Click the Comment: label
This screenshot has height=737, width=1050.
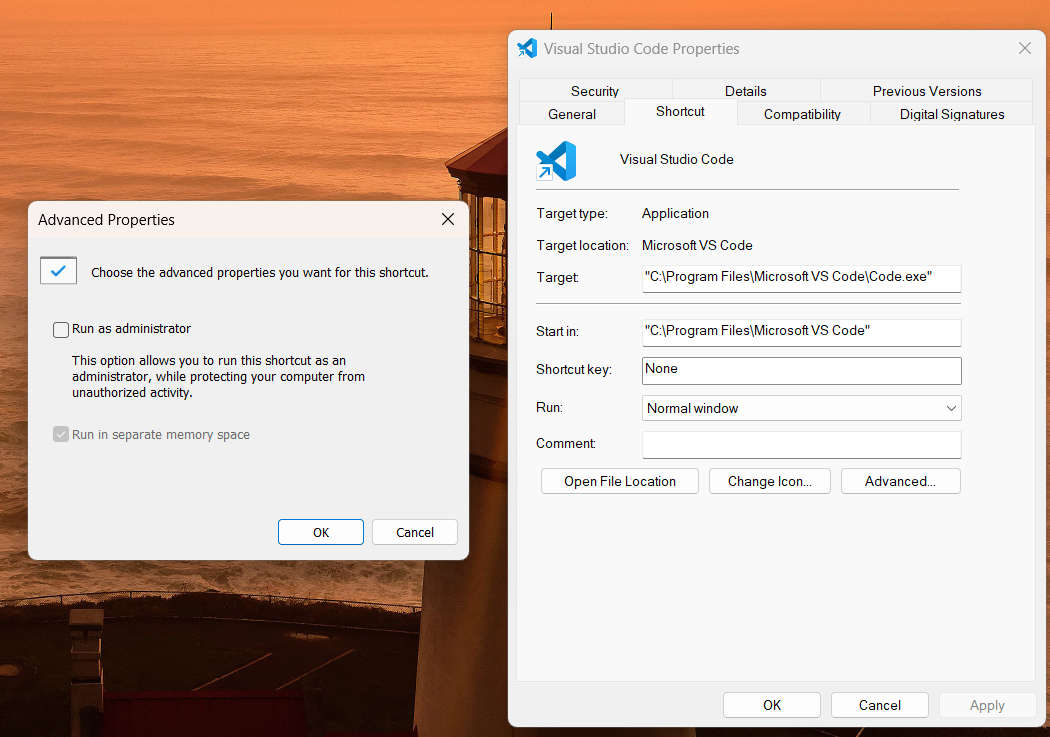point(565,443)
